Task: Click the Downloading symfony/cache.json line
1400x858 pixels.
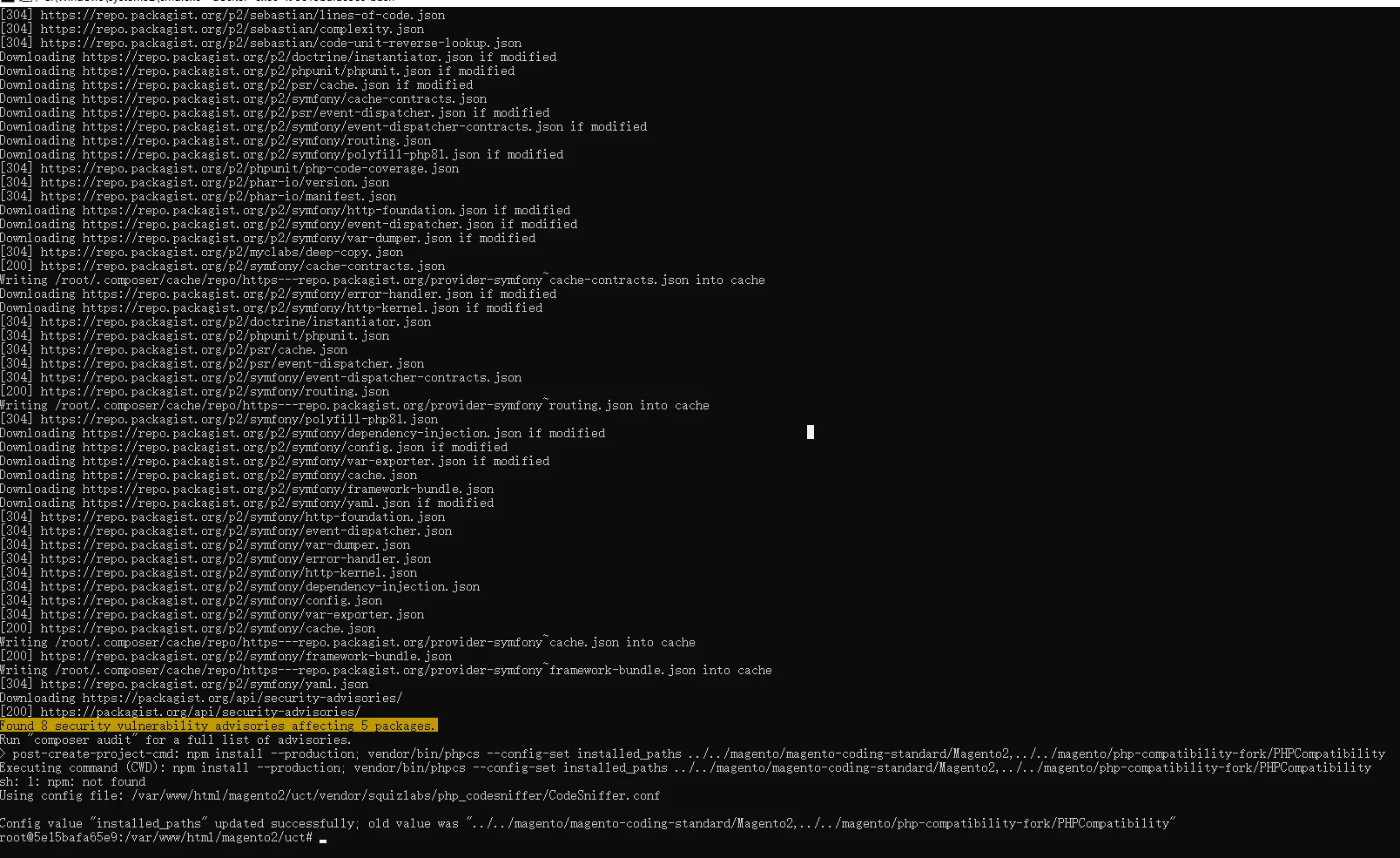Action: coord(209,475)
